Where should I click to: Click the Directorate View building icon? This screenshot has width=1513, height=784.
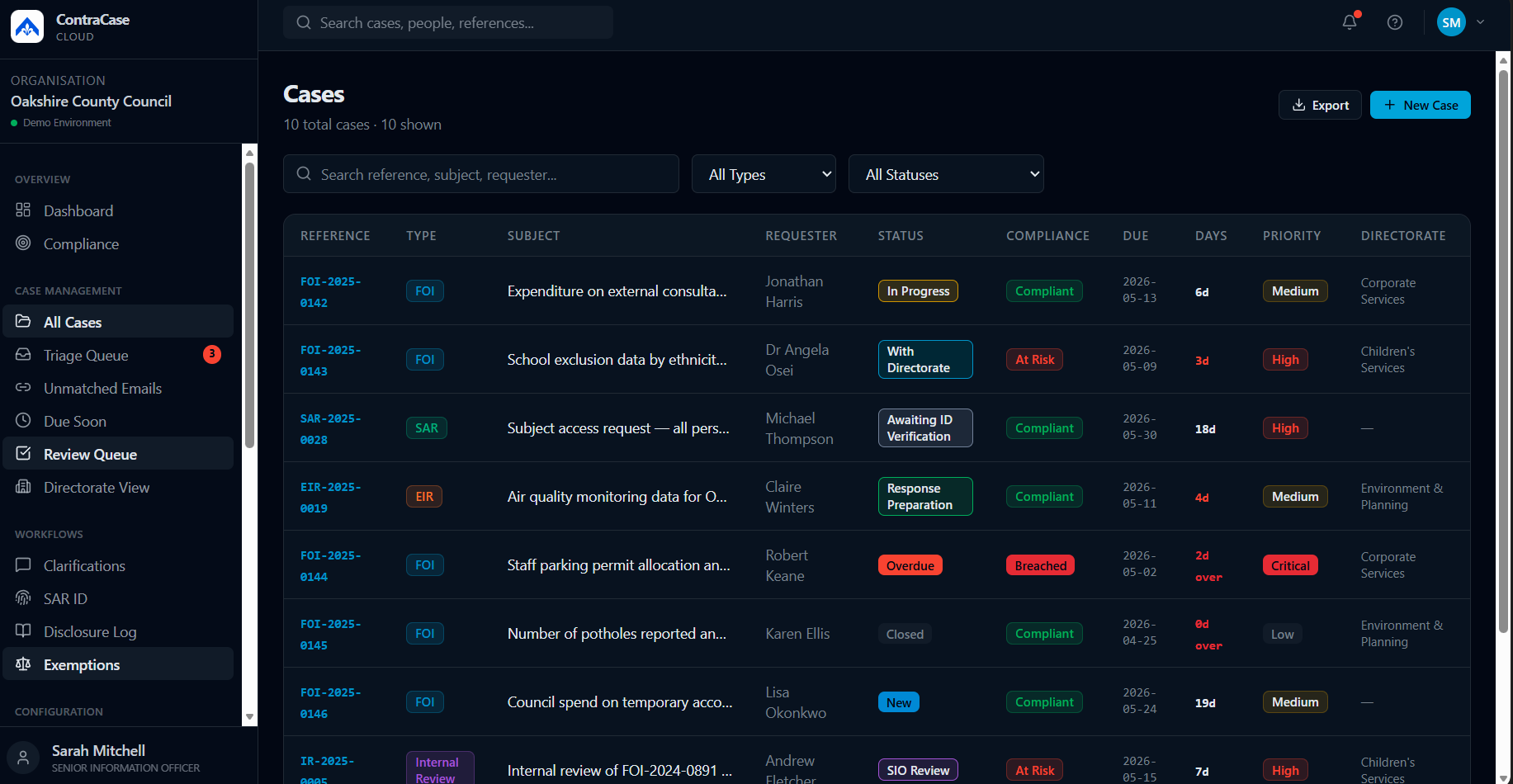coord(23,486)
